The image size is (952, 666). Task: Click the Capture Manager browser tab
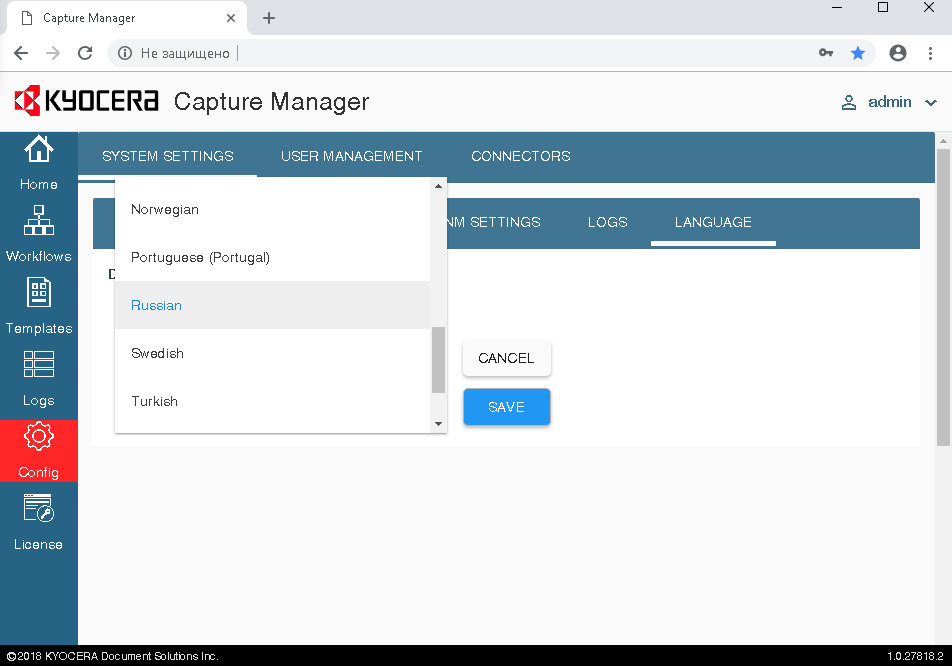click(128, 18)
